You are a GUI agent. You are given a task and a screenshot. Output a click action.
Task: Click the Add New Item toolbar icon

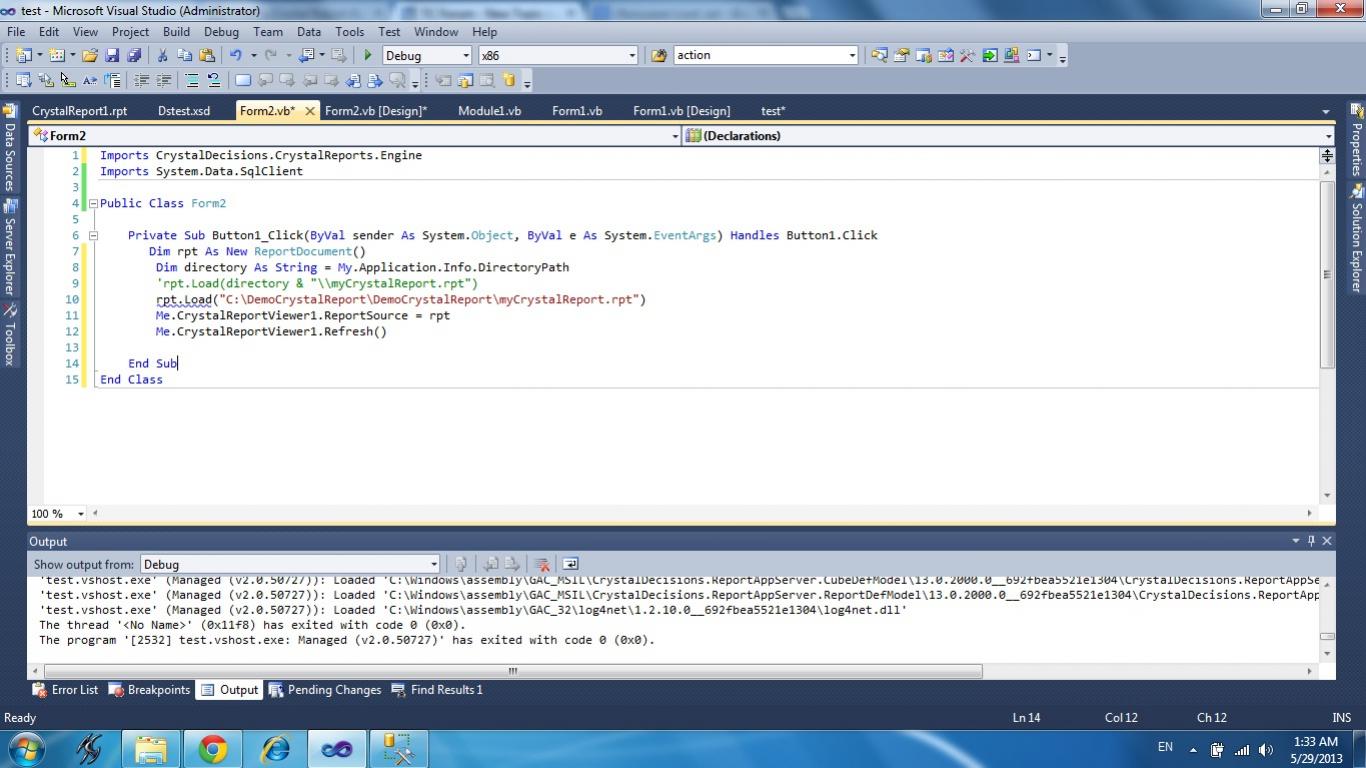(x=57, y=55)
